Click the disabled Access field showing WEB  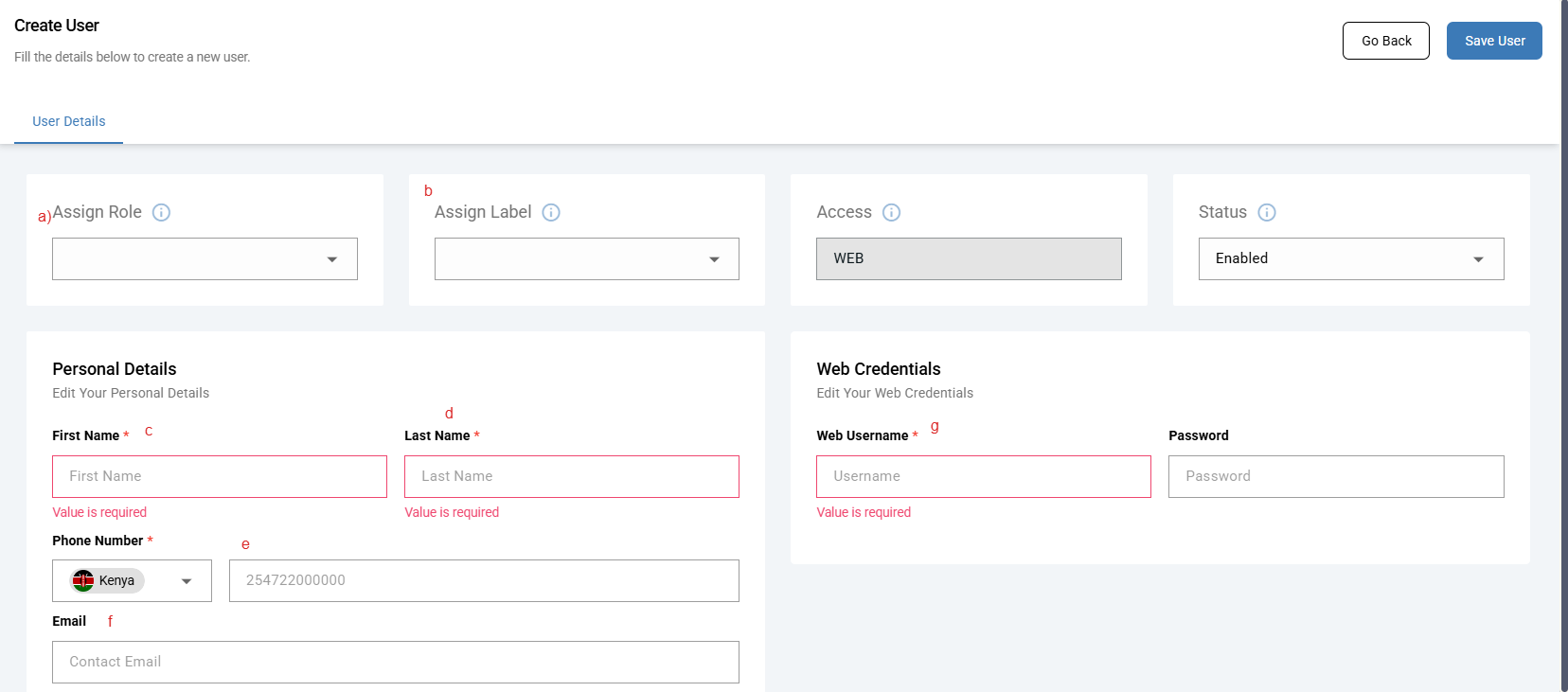coord(969,258)
